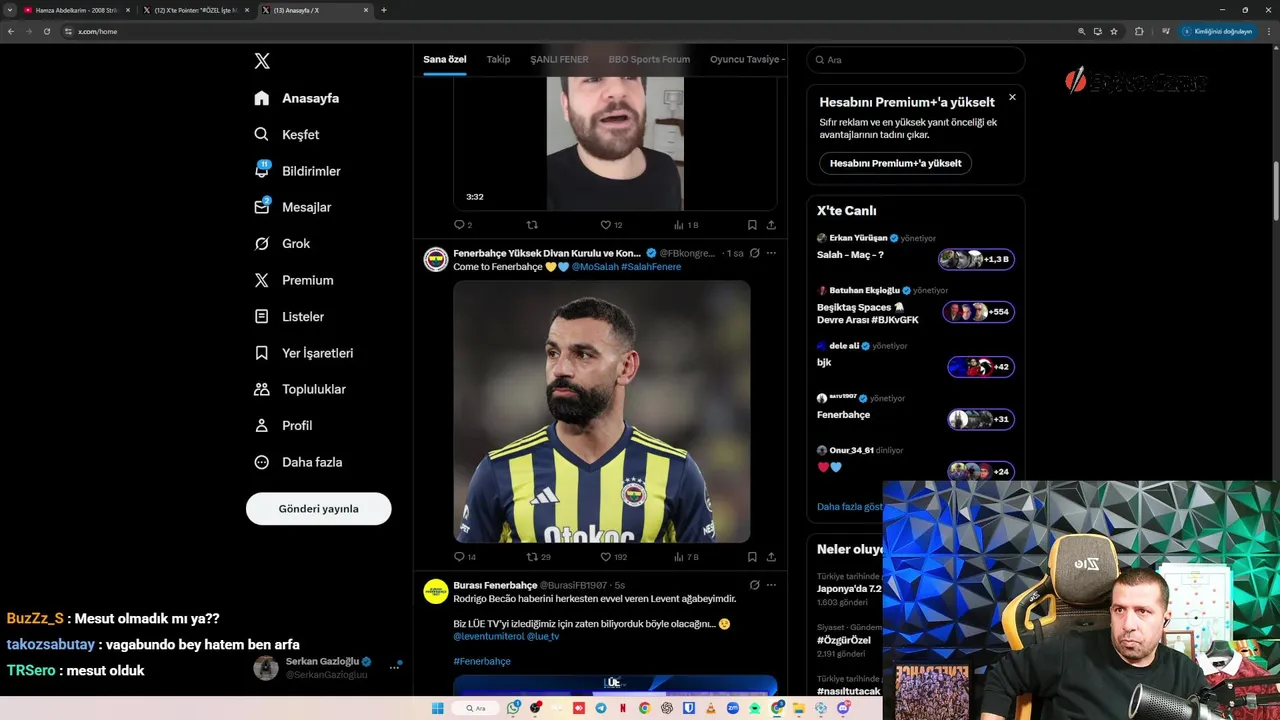Open Yer İşaretleri bookmarks
Viewport: 1280px width, 720px height.
303,353
